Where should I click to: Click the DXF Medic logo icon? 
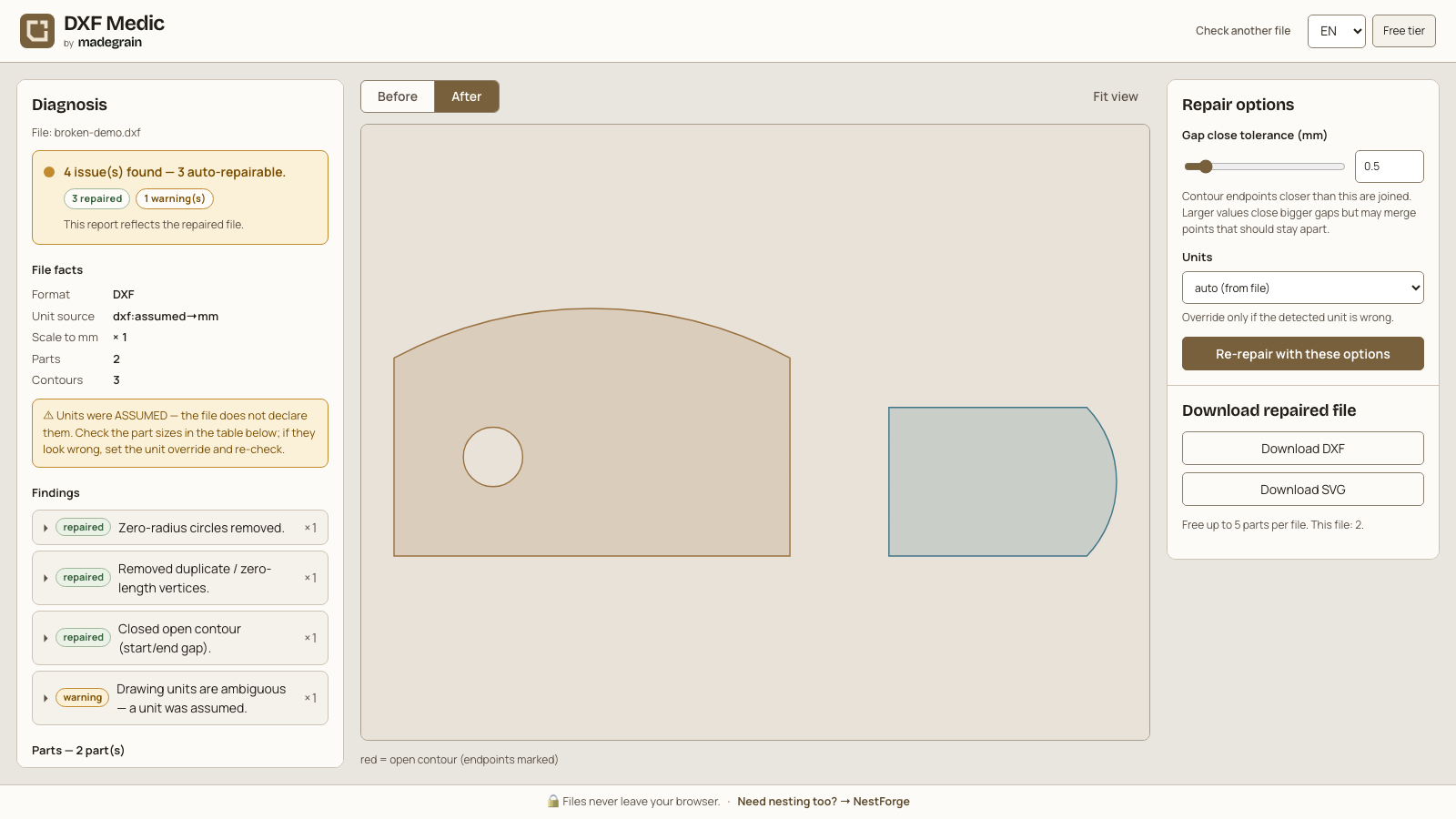[x=37, y=31]
